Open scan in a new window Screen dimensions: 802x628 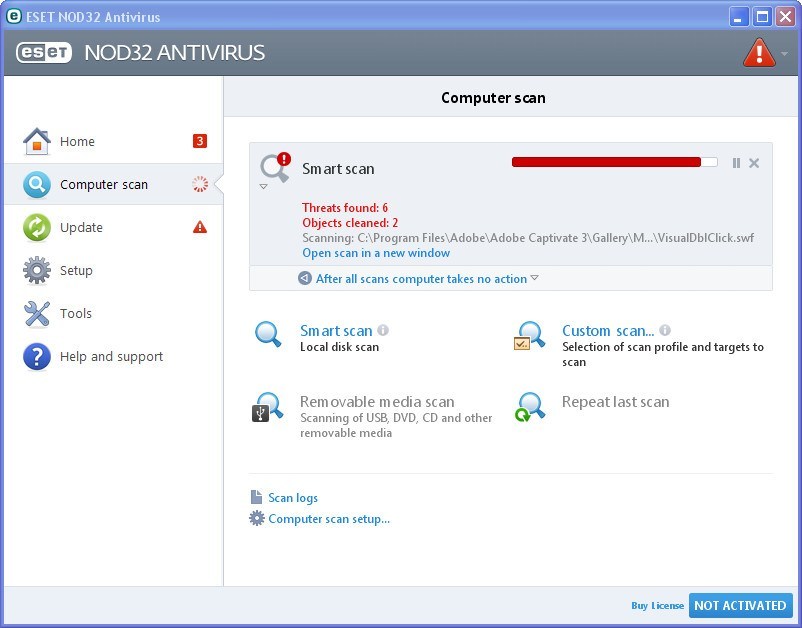pos(375,252)
